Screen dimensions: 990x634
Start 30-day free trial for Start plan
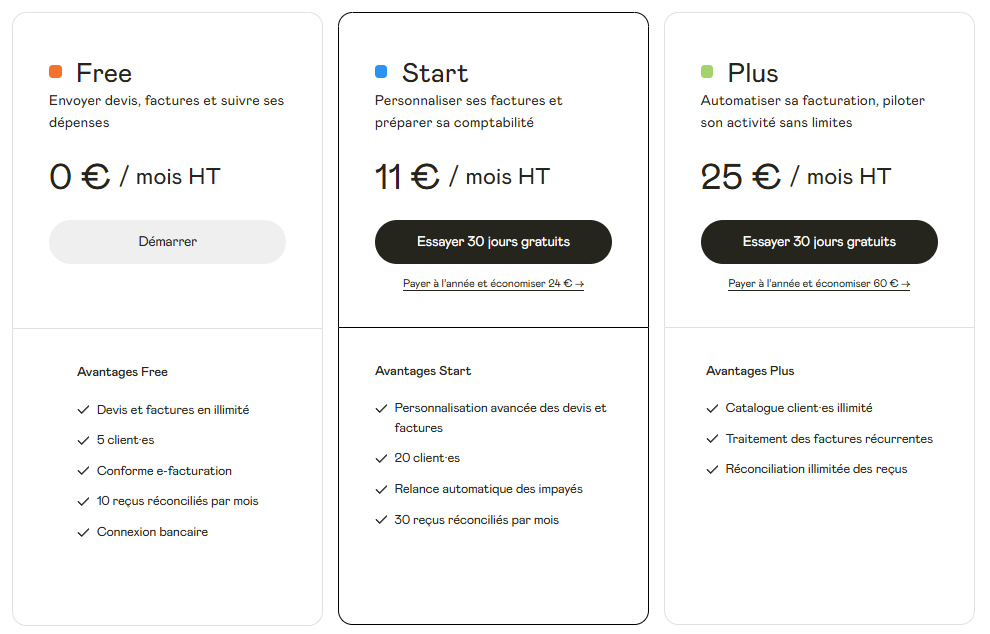point(493,242)
